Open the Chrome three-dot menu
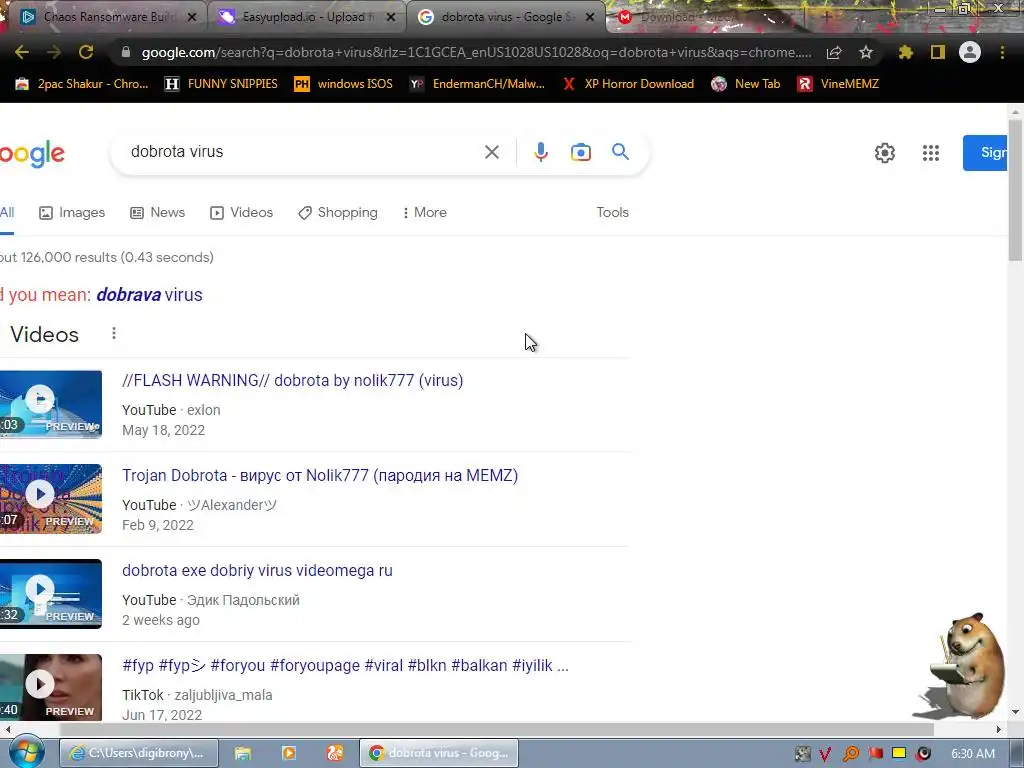Screen dimensions: 1024x768 [1002, 52]
